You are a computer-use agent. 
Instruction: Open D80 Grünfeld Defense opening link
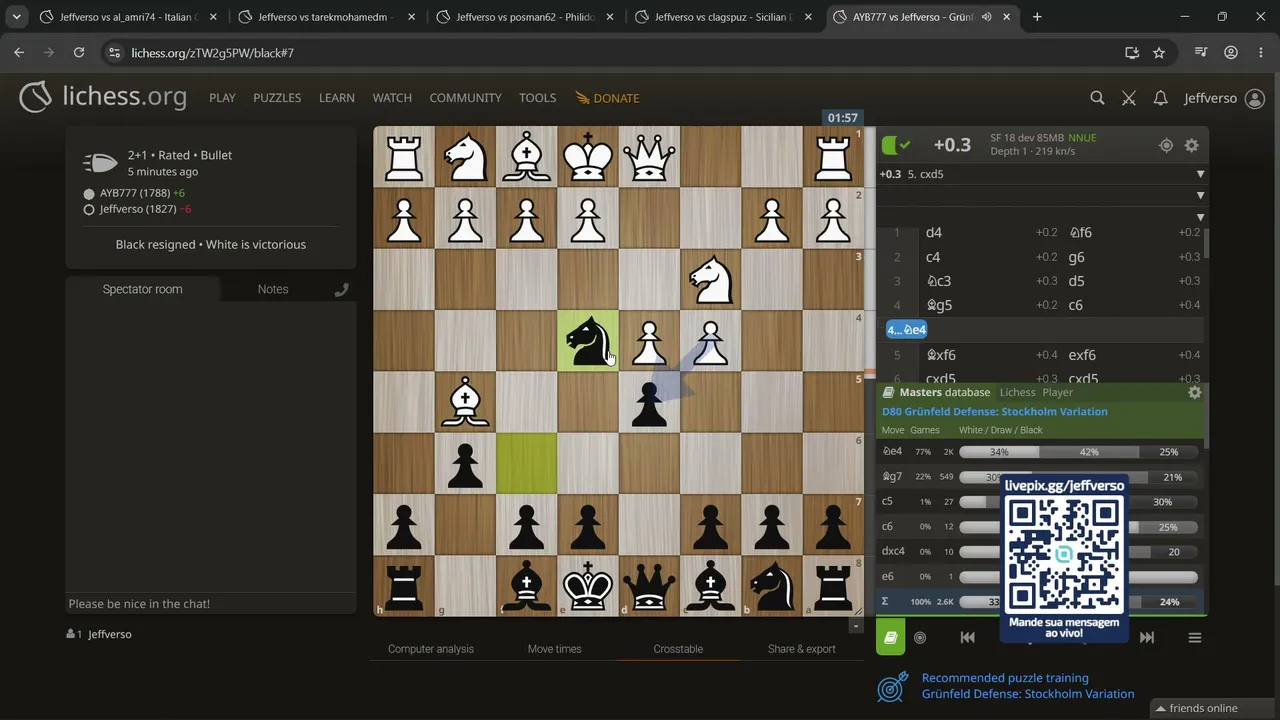click(x=995, y=411)
